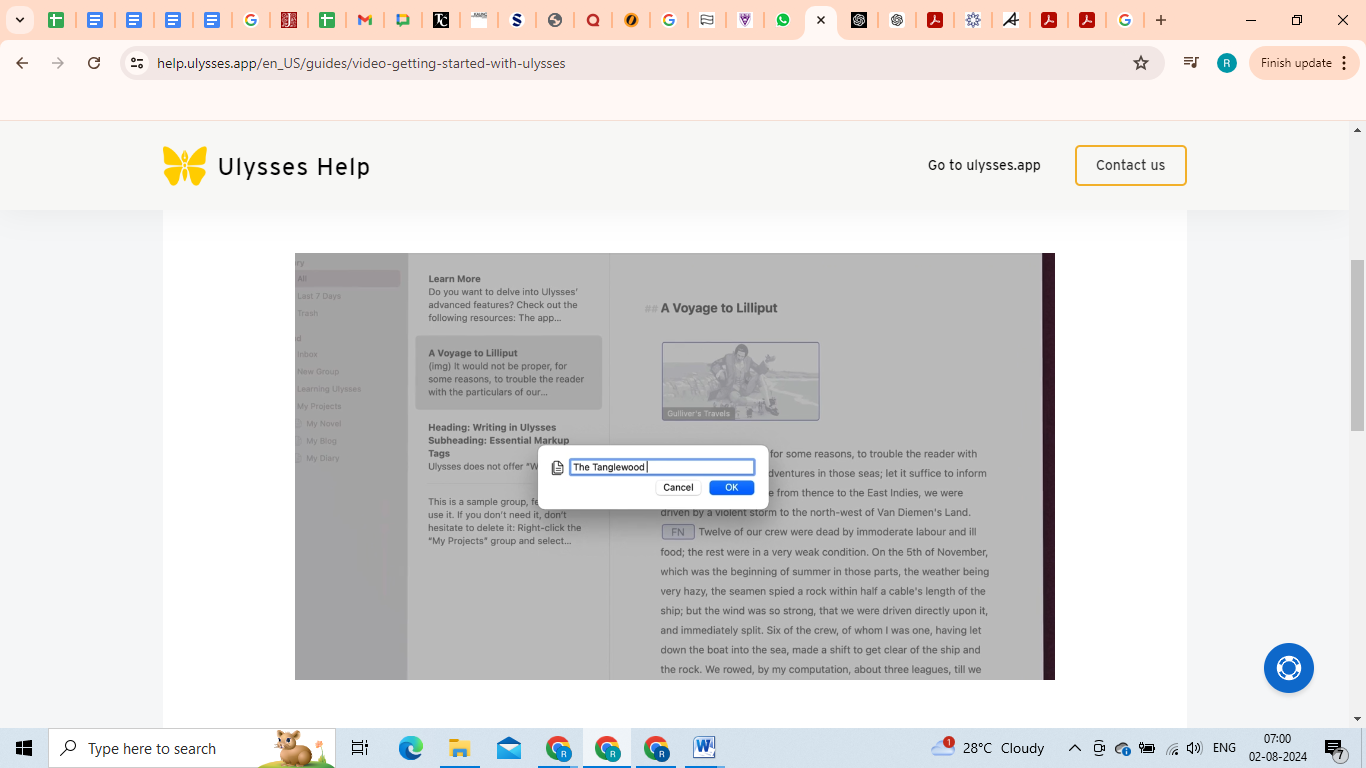Switch to the TC logo tab
Screen dimensions: 1366x768
tap(441, 20)
